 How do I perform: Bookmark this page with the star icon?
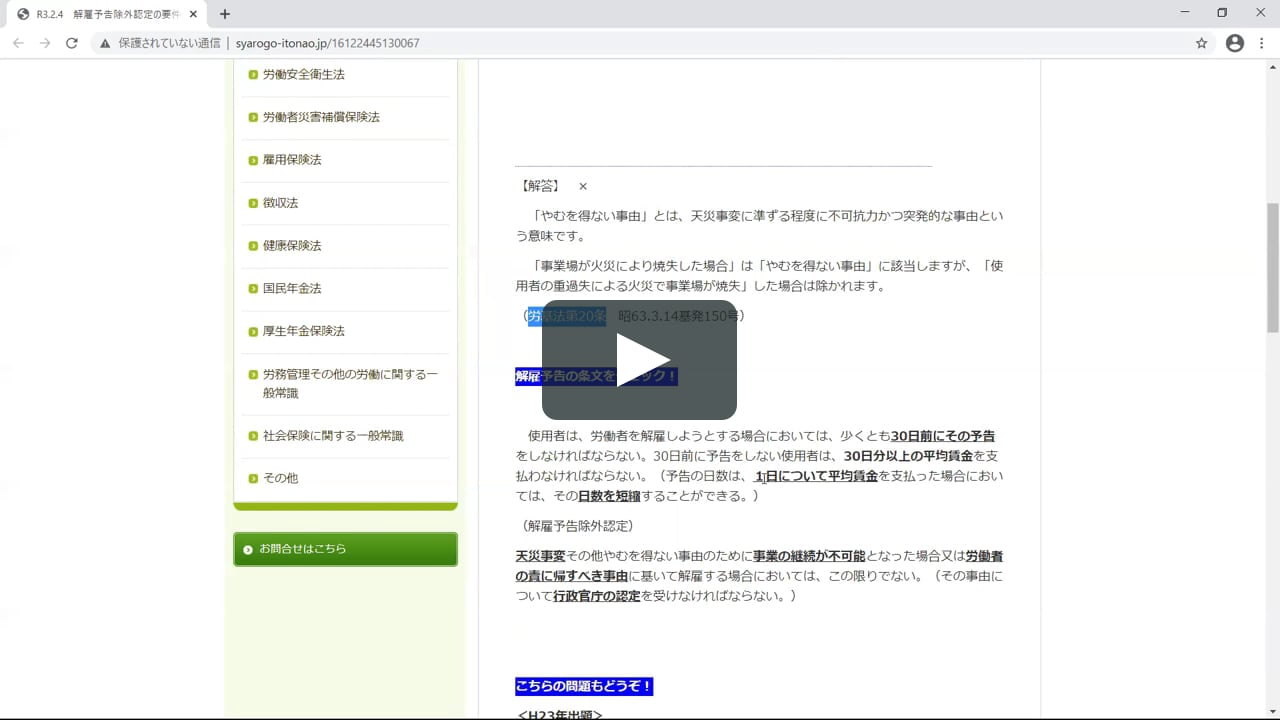point(1202,43)
